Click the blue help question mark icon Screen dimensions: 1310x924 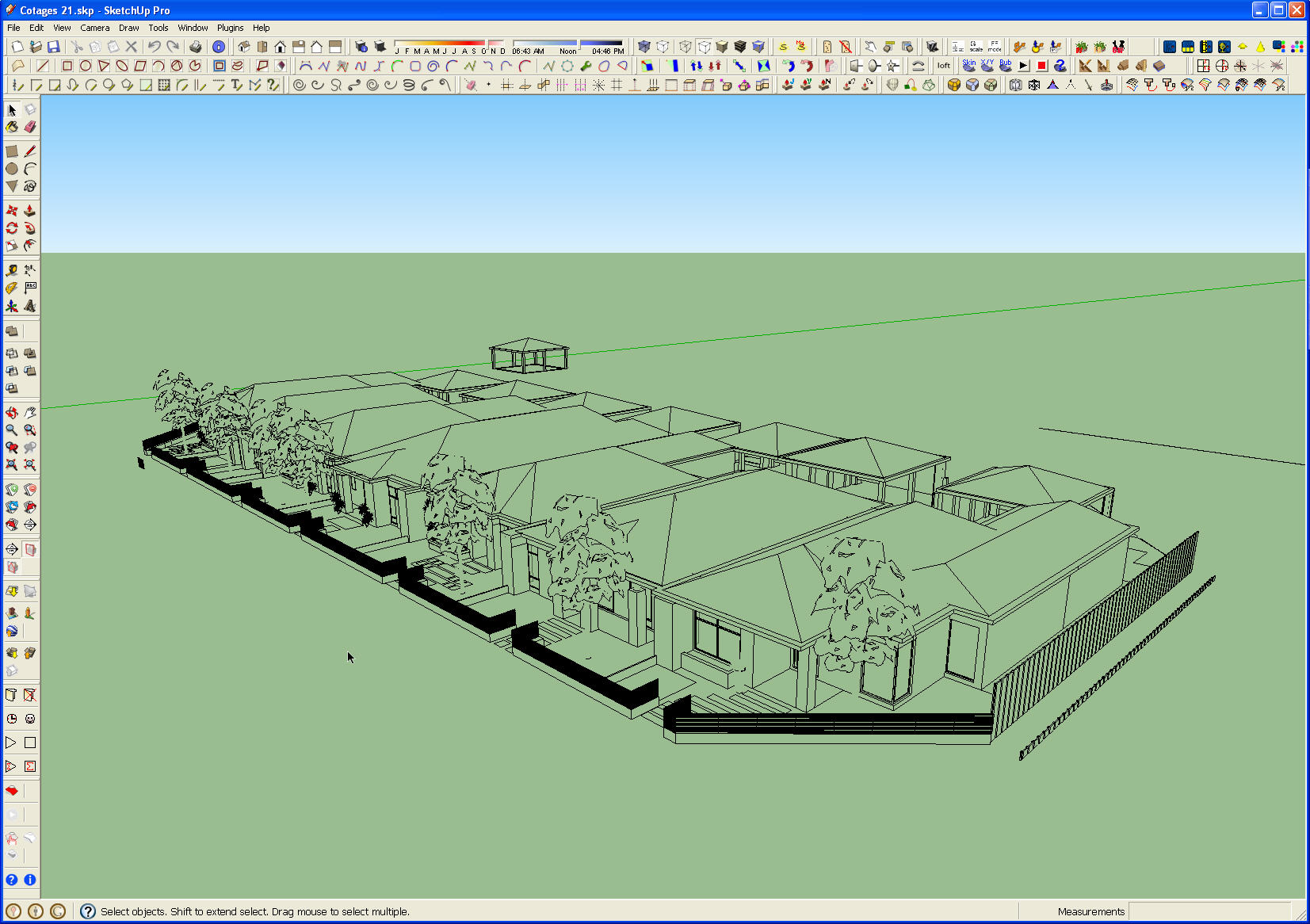12,880
